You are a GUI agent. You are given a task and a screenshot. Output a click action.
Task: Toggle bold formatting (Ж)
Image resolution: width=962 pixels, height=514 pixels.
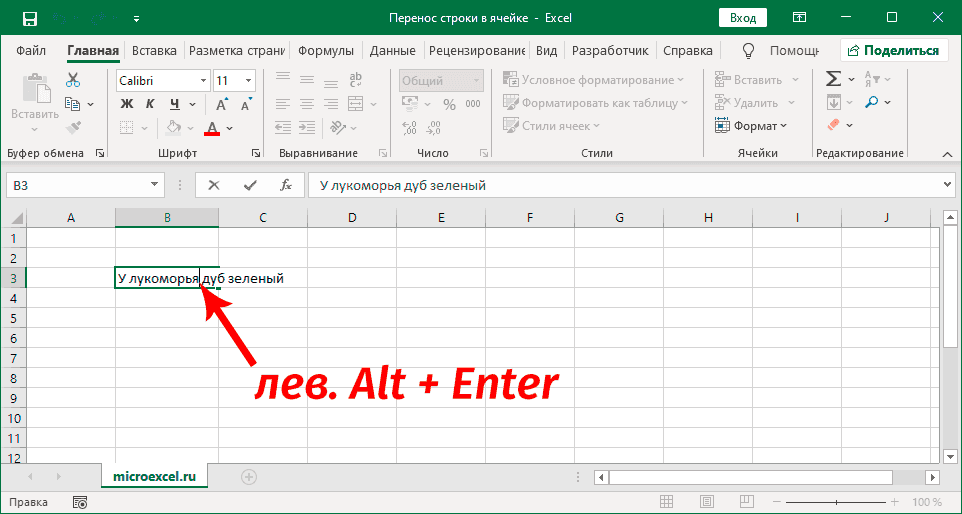click(x=127, y=103)
